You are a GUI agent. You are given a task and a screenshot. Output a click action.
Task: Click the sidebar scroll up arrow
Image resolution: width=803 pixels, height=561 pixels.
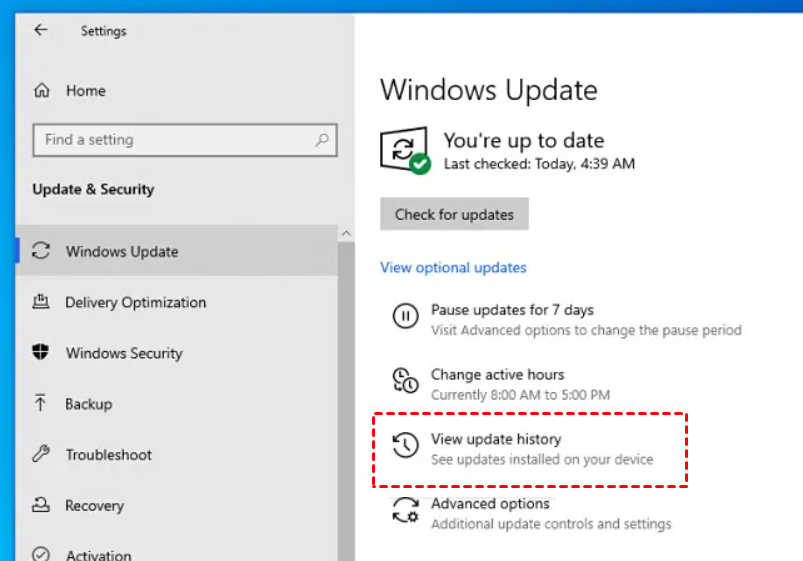coord(346,234)
